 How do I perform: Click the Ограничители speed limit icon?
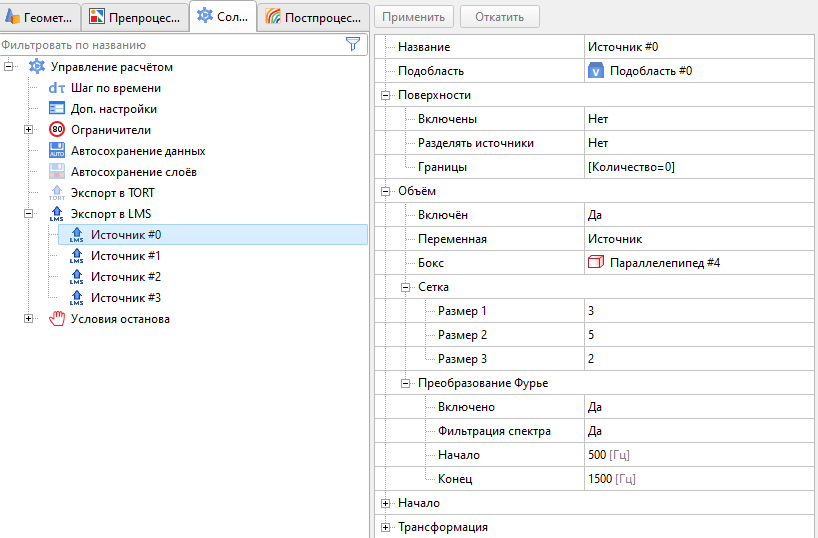pos(57,130)
